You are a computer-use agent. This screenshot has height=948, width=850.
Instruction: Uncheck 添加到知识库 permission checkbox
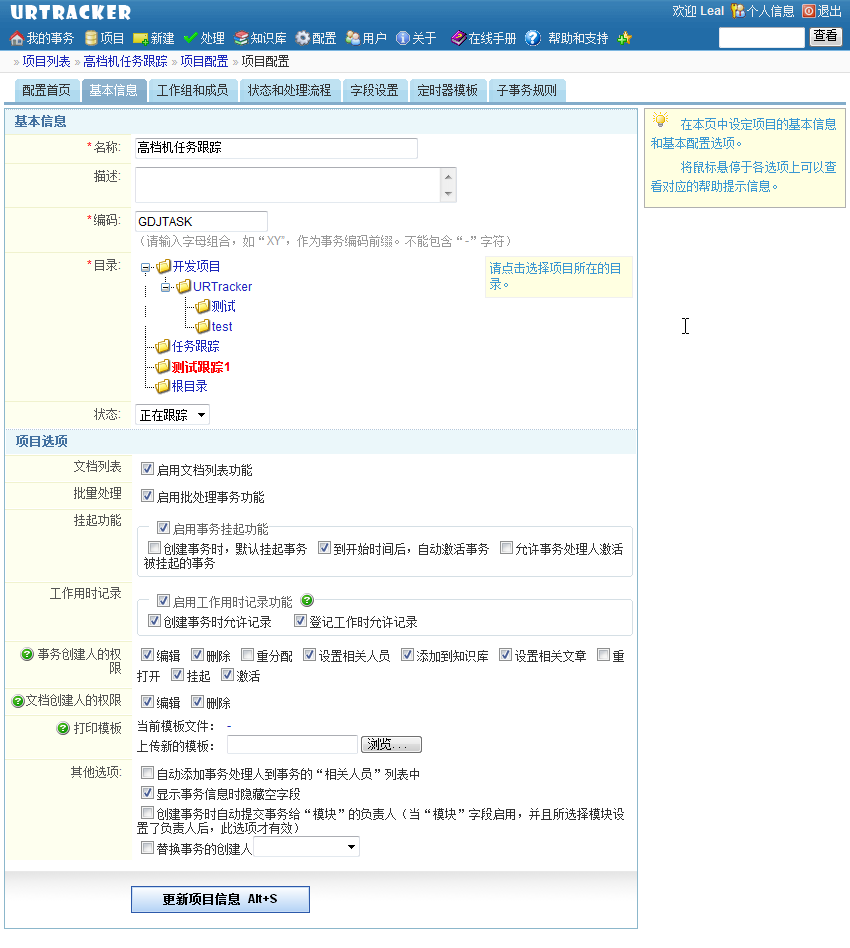tap(407, 655)
